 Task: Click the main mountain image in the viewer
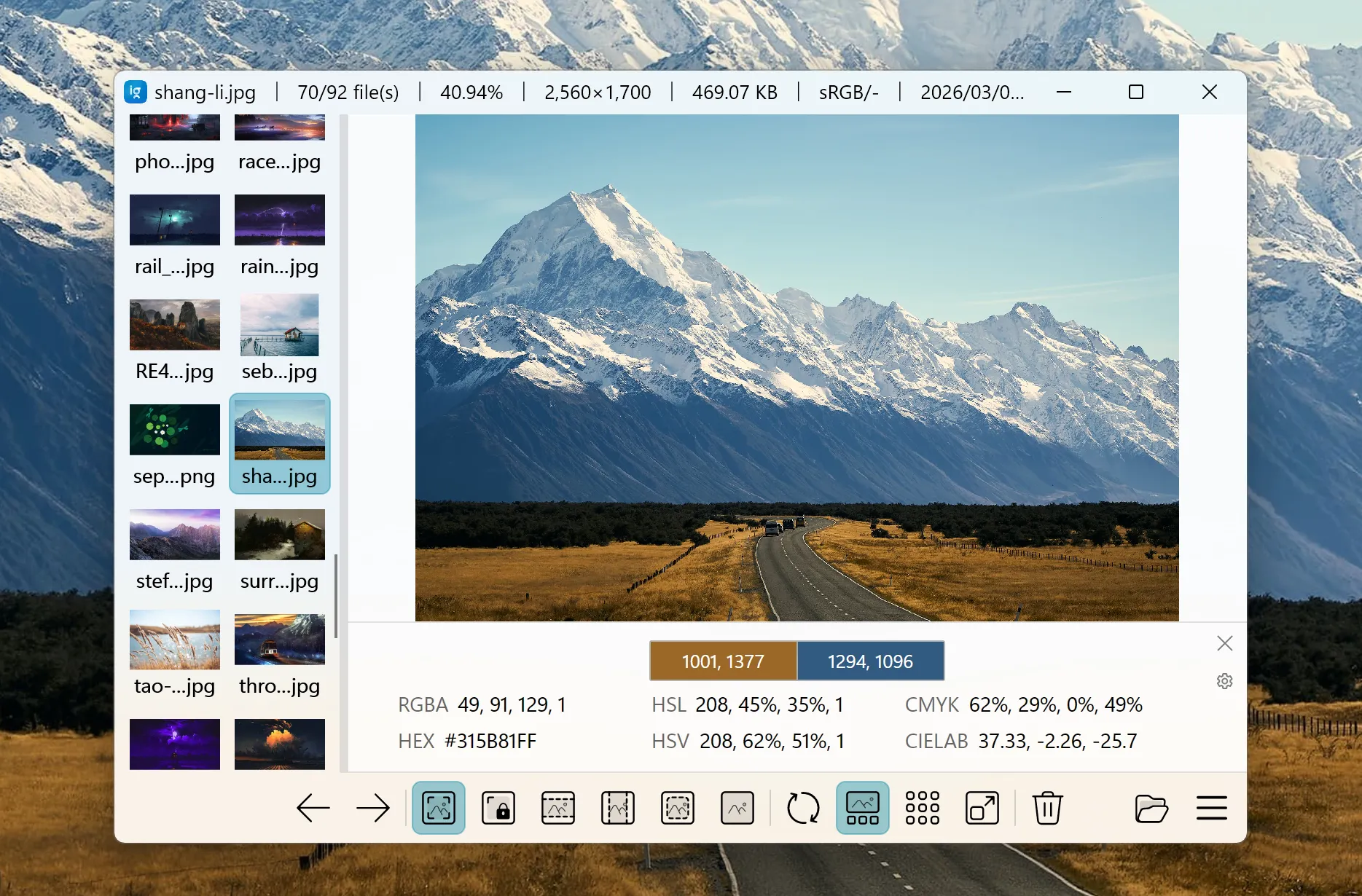coord(797,368)
